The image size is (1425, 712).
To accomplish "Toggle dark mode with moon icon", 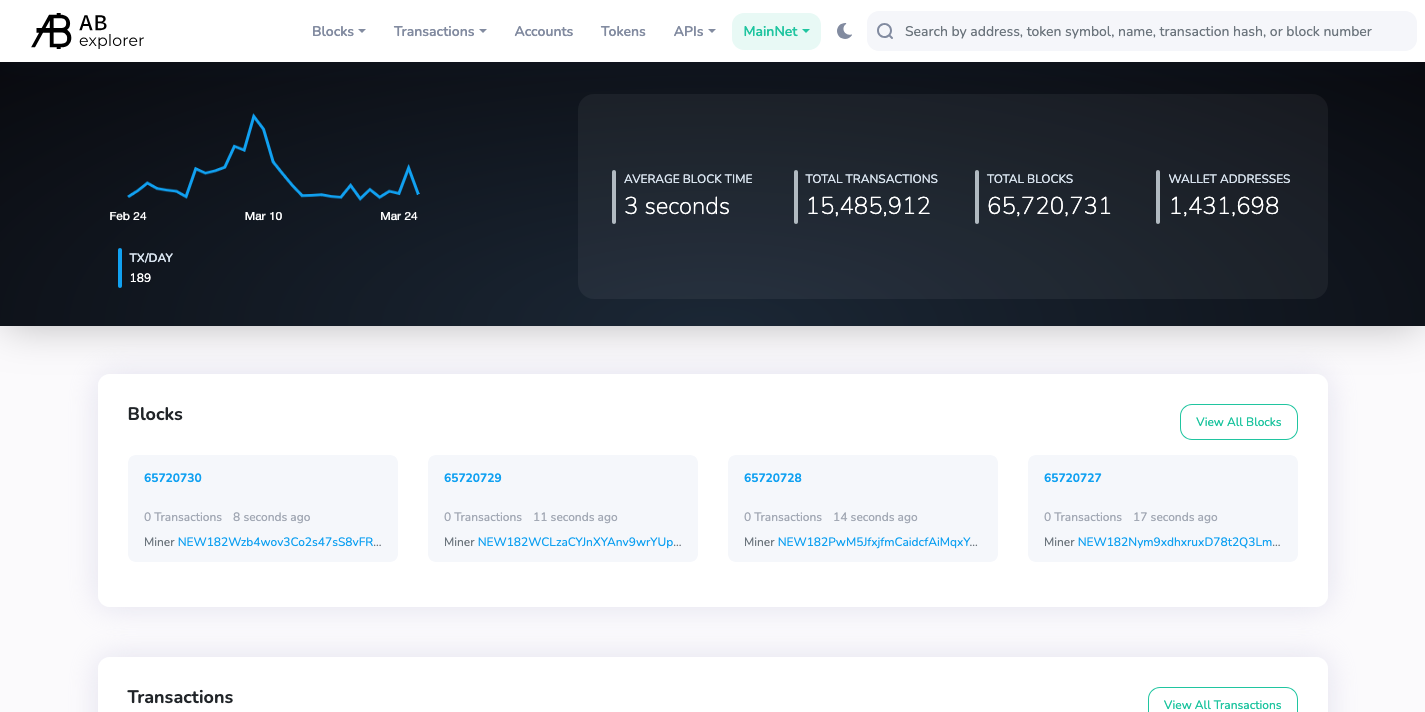I will coord(844,31).
